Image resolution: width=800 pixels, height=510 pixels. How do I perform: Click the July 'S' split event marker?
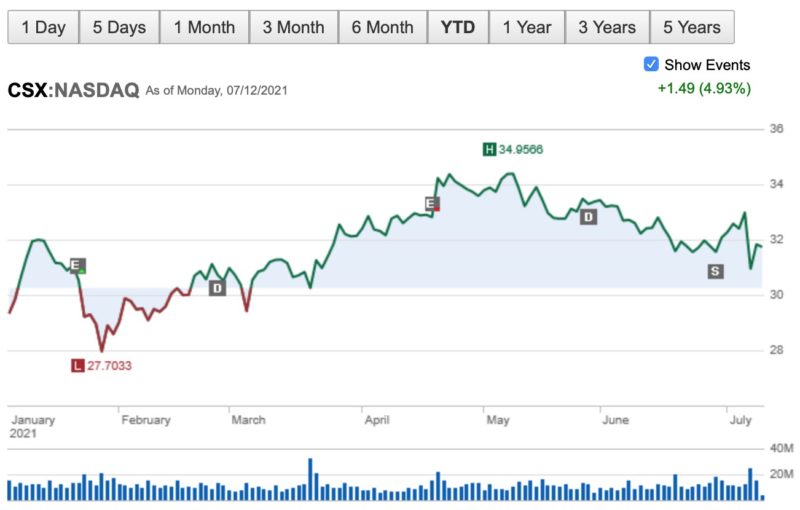[715, 271]
